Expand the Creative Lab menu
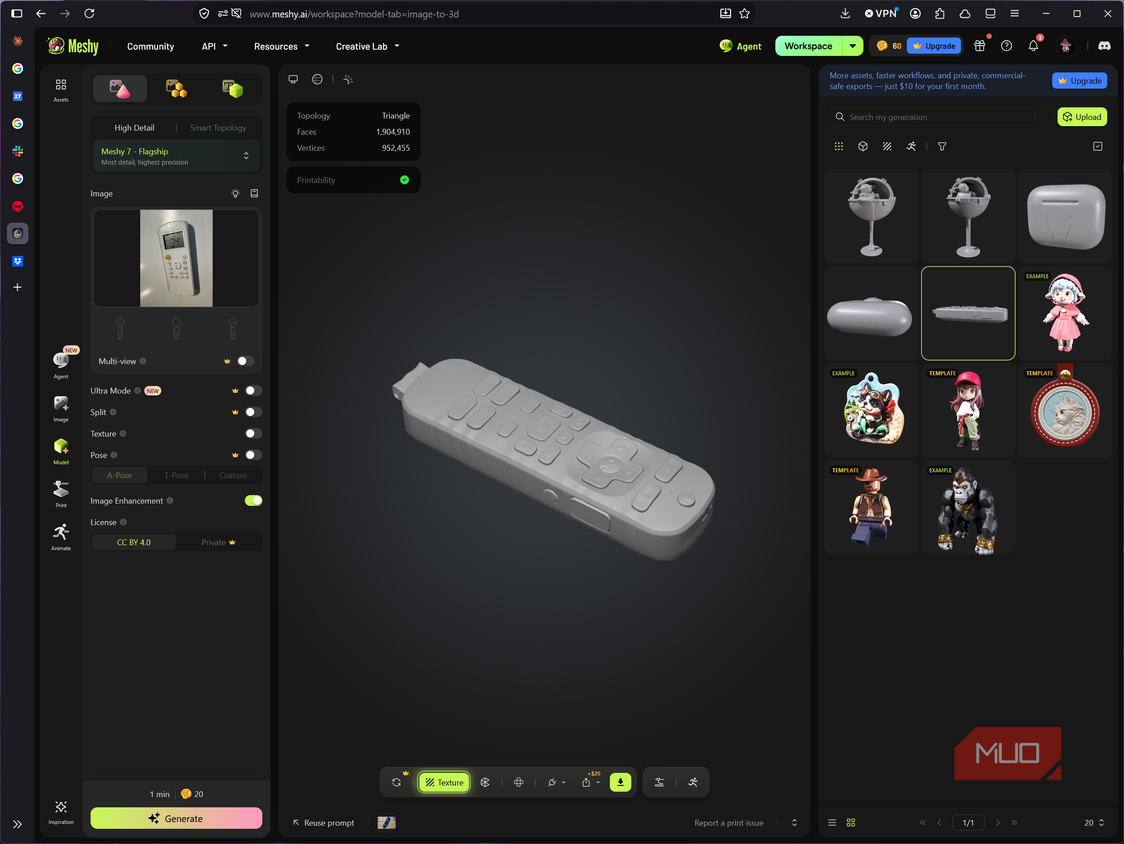The width and height of the screenshot is (1124, 844). pyautogui.click(x=368, y=46)
